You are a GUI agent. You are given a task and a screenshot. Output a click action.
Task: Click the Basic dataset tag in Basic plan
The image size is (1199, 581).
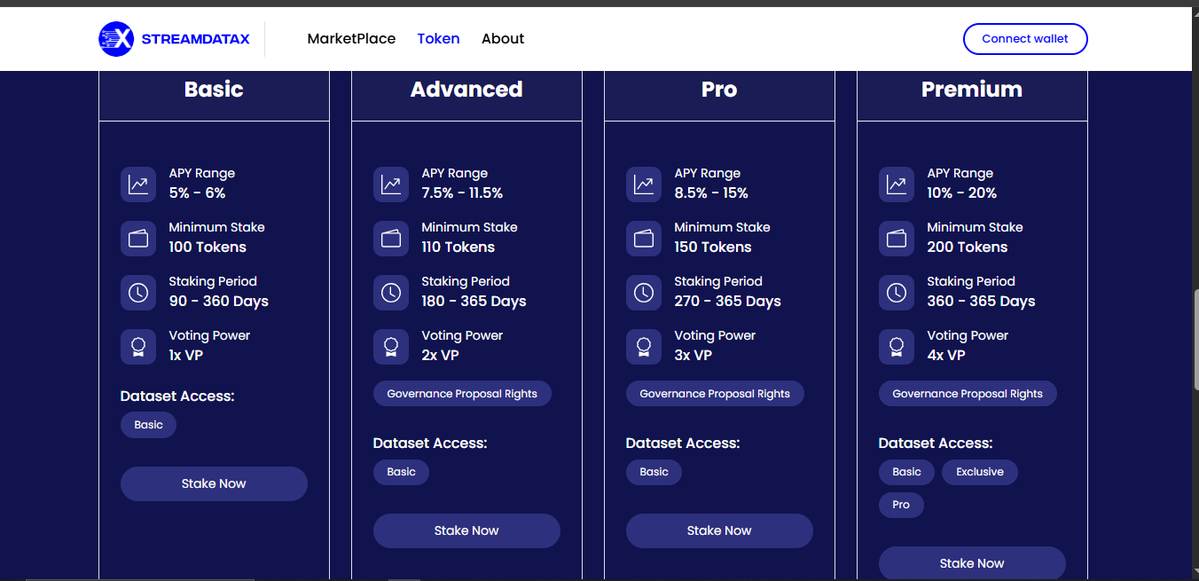point(148,425)
